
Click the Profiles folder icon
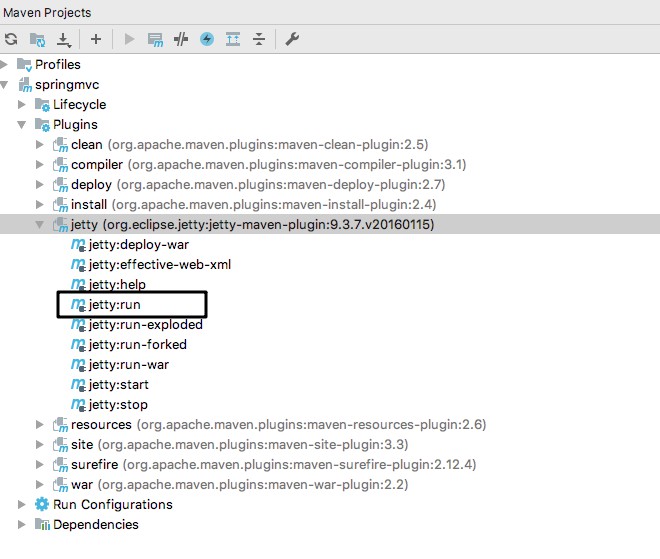(x=24, y=65)
